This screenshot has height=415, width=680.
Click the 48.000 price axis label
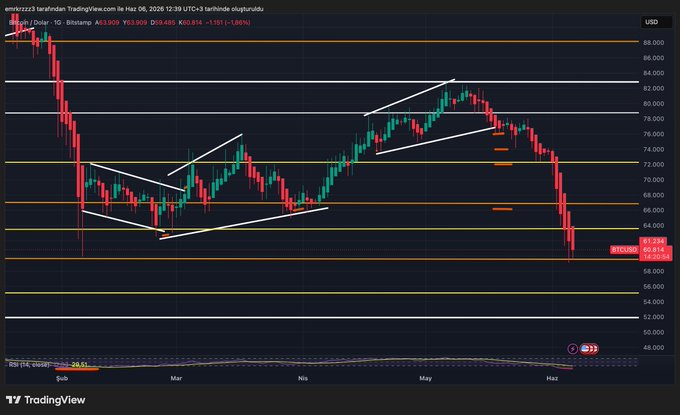pos(654,347)
